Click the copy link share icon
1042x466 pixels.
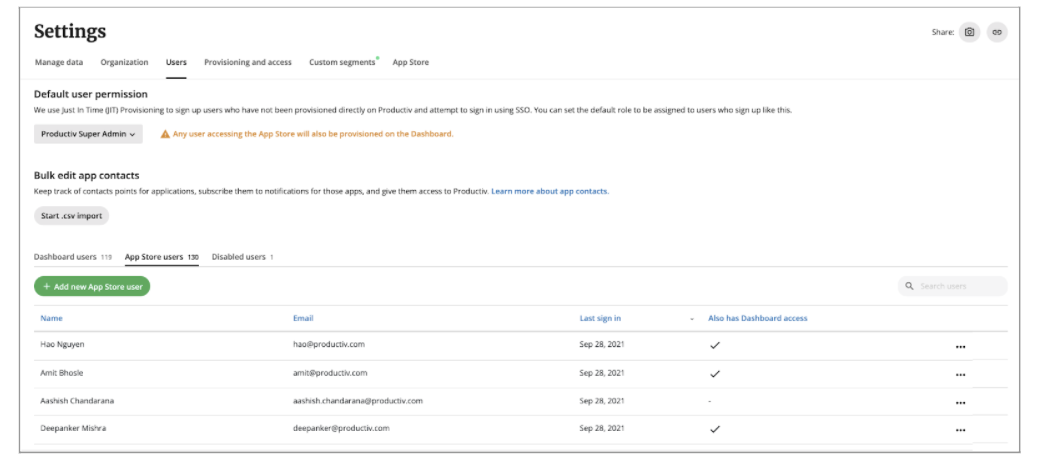coord(996,32)
